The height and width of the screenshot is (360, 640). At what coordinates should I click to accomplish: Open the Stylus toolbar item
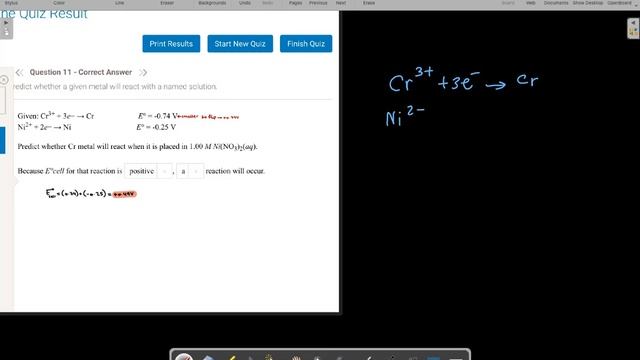11,3
